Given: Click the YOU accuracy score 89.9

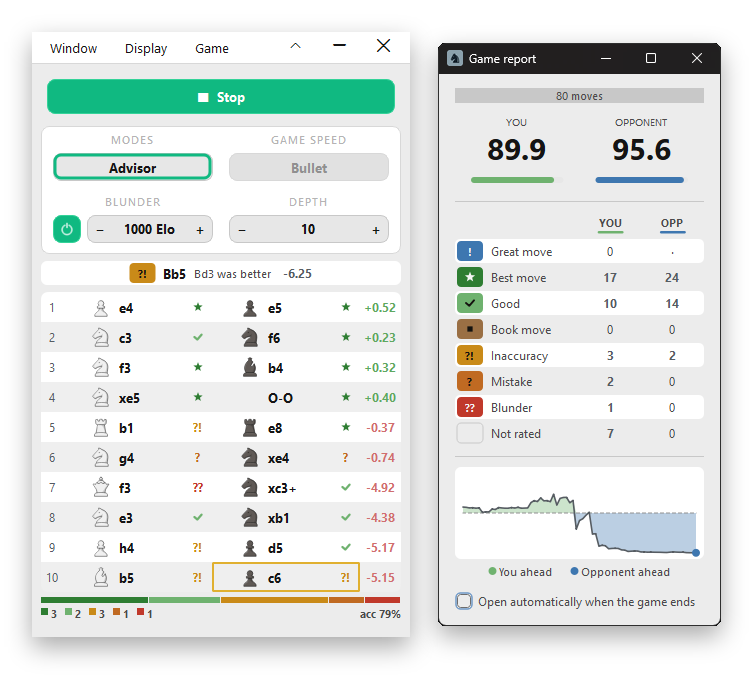Looking at the screenshot, I should click(516, 149).
